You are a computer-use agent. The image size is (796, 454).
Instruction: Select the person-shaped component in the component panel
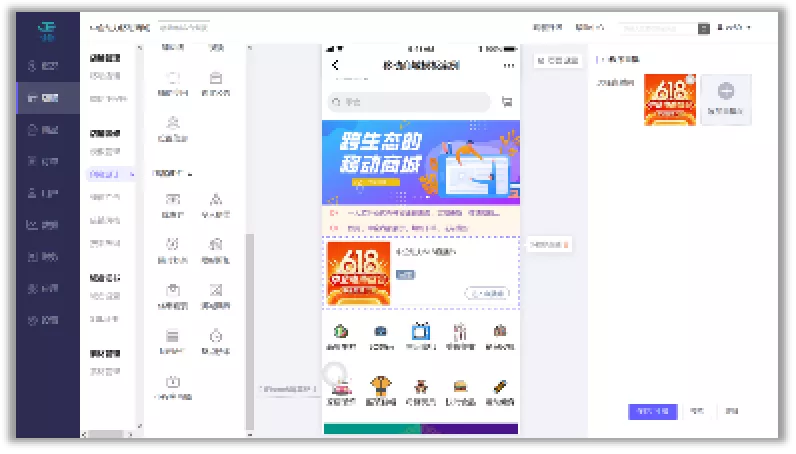(x=173, y=123)
